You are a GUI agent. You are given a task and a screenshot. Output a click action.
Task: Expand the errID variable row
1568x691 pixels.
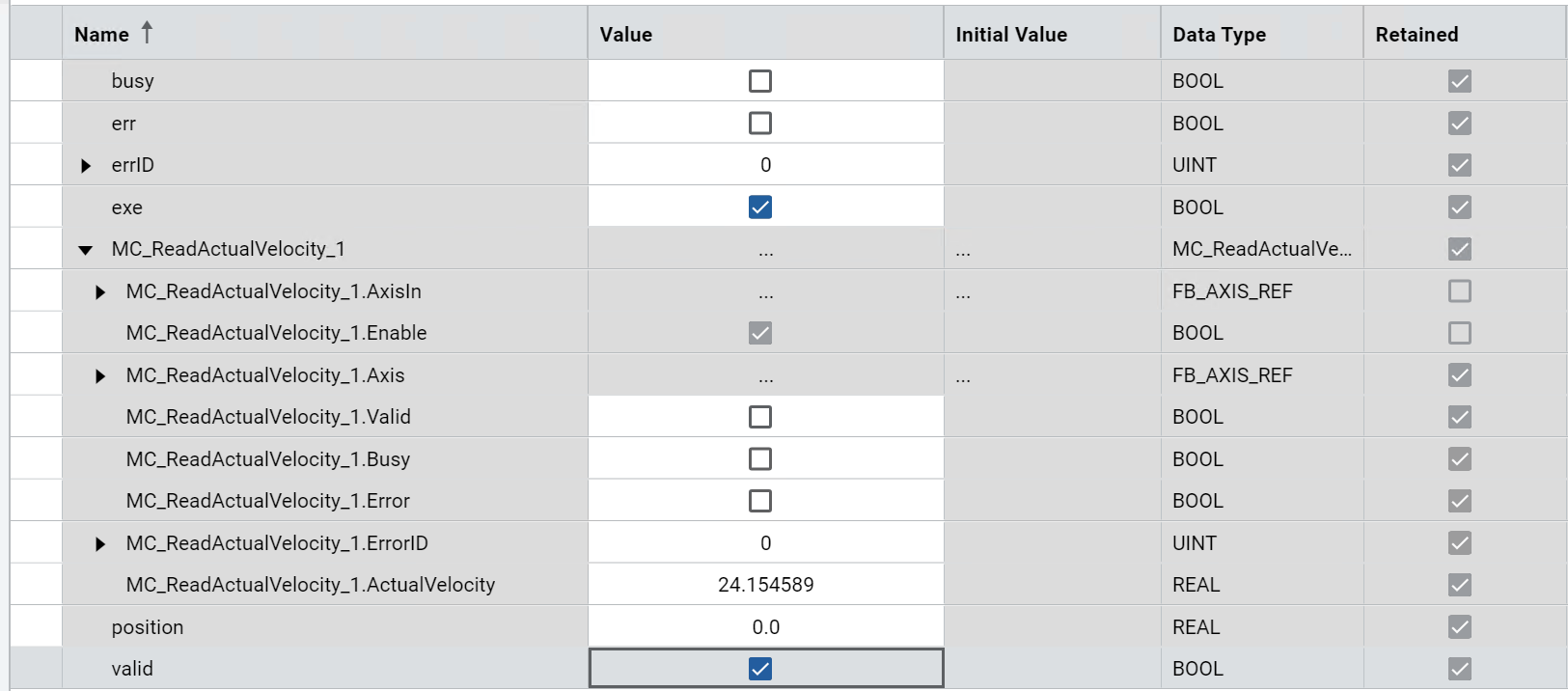[x=86, y=166]
